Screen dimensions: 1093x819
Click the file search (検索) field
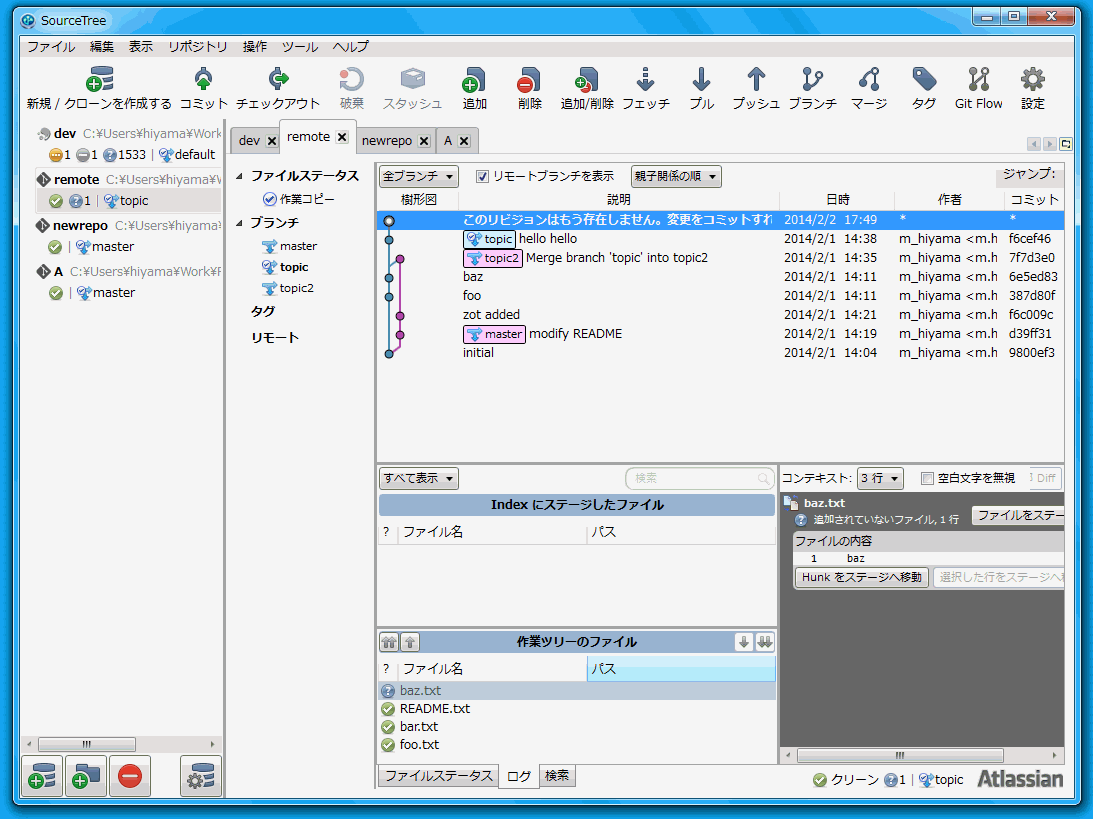tap(695, 479)
